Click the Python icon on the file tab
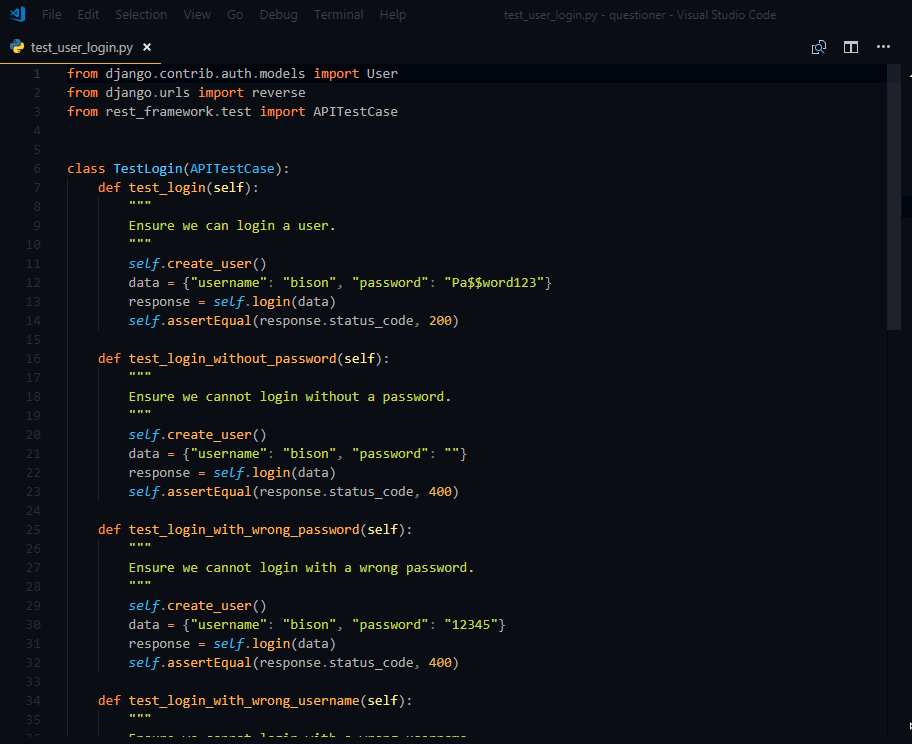912x744 pixels. [16, 46]
